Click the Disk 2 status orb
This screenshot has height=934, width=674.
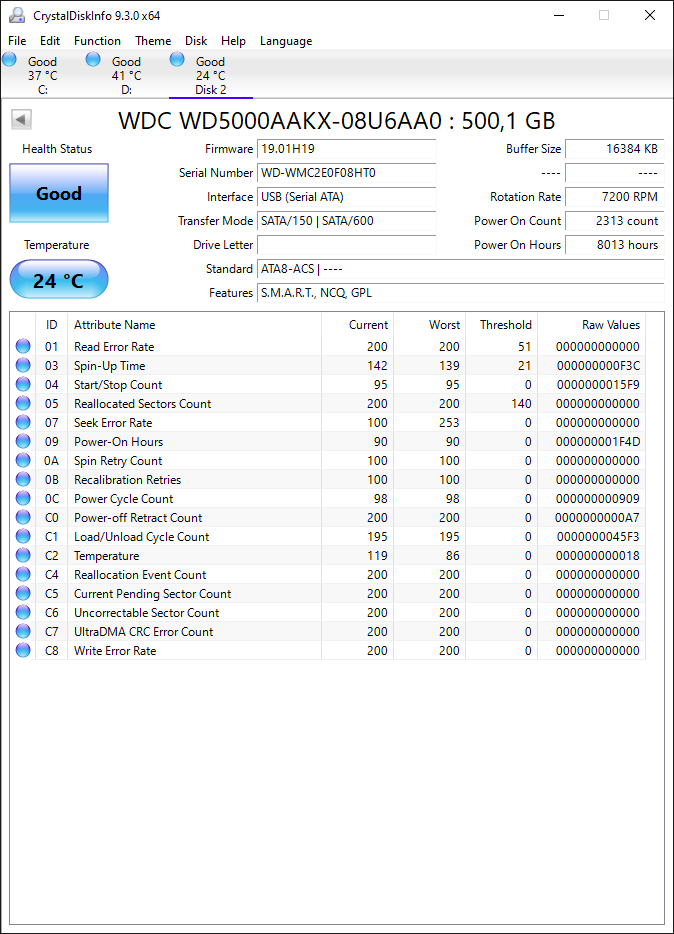(x=177, y=59)
